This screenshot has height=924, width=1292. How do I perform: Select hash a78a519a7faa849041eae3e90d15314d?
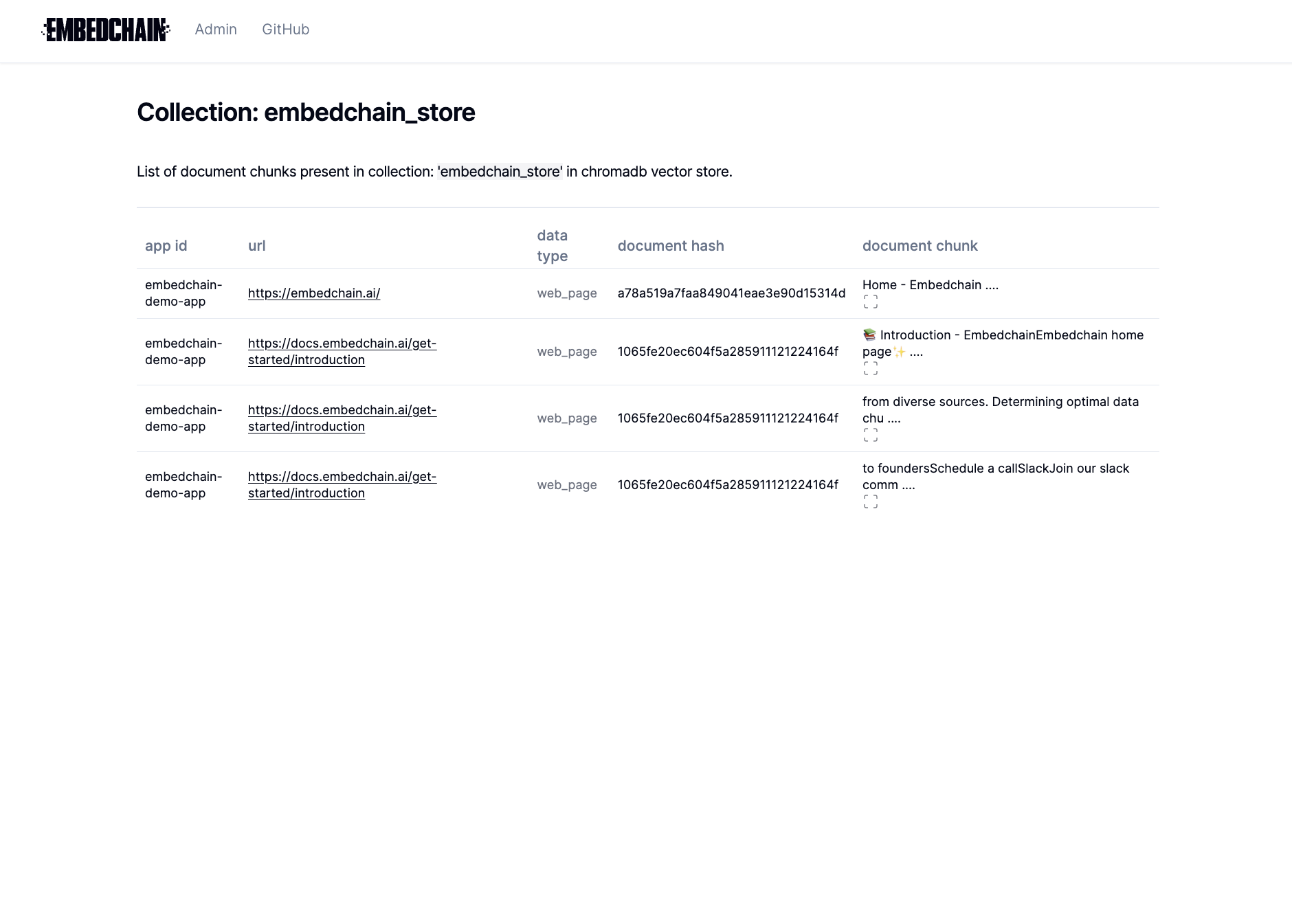click(732, 293)
